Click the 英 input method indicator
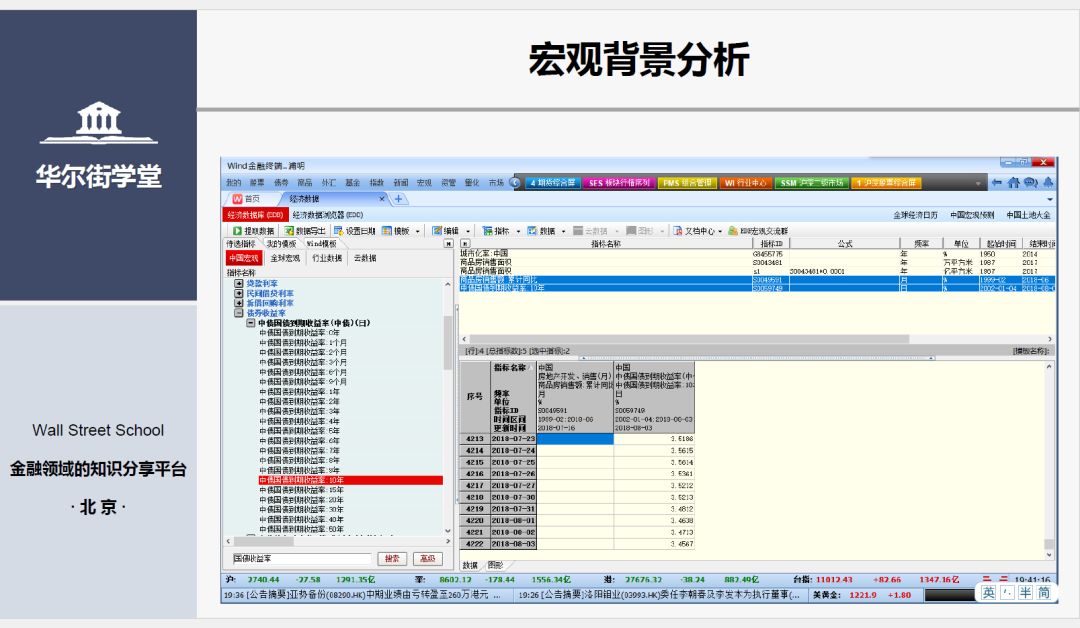 988,592
